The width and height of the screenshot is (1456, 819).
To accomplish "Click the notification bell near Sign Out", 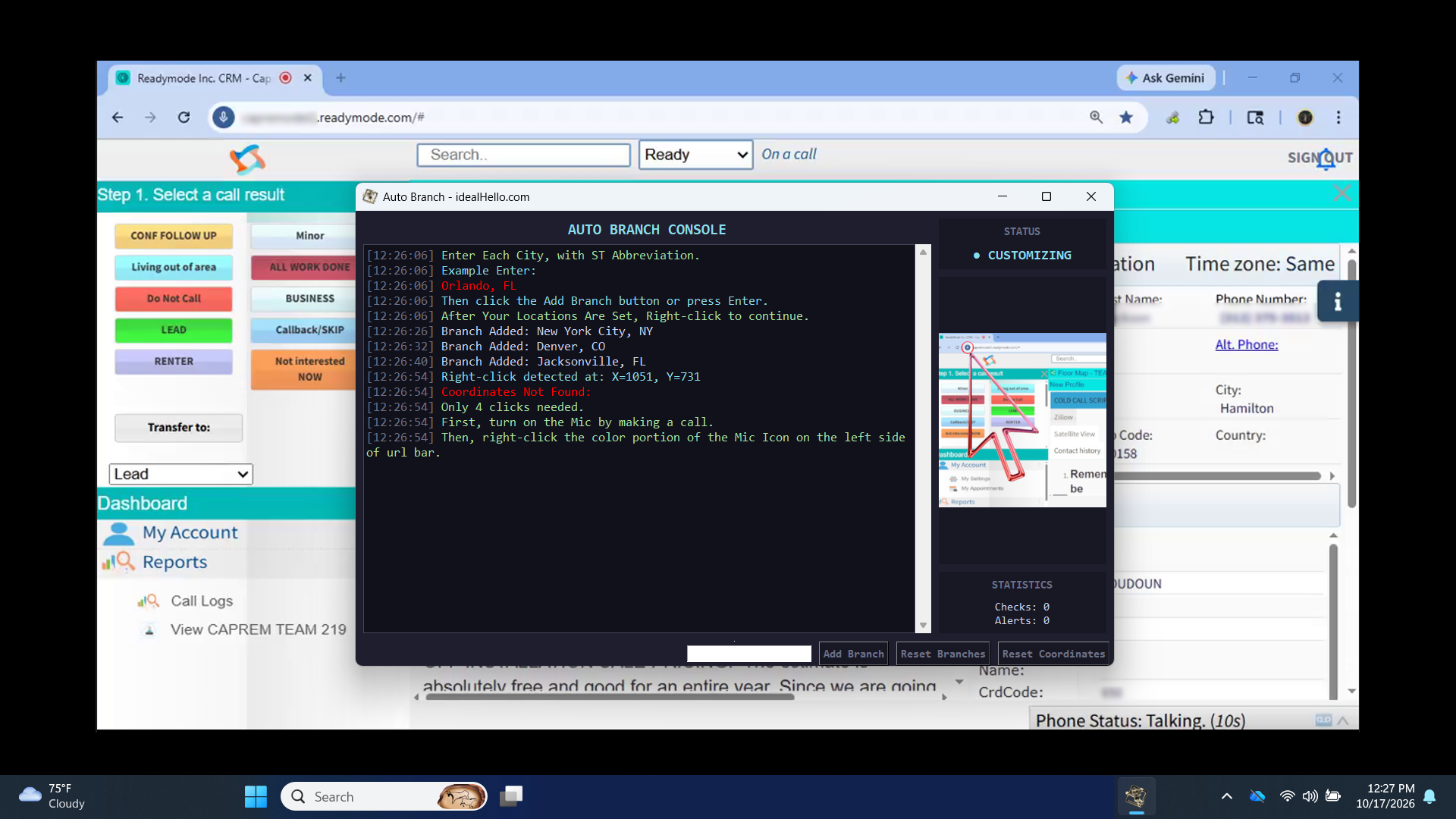I will 1326,159.
